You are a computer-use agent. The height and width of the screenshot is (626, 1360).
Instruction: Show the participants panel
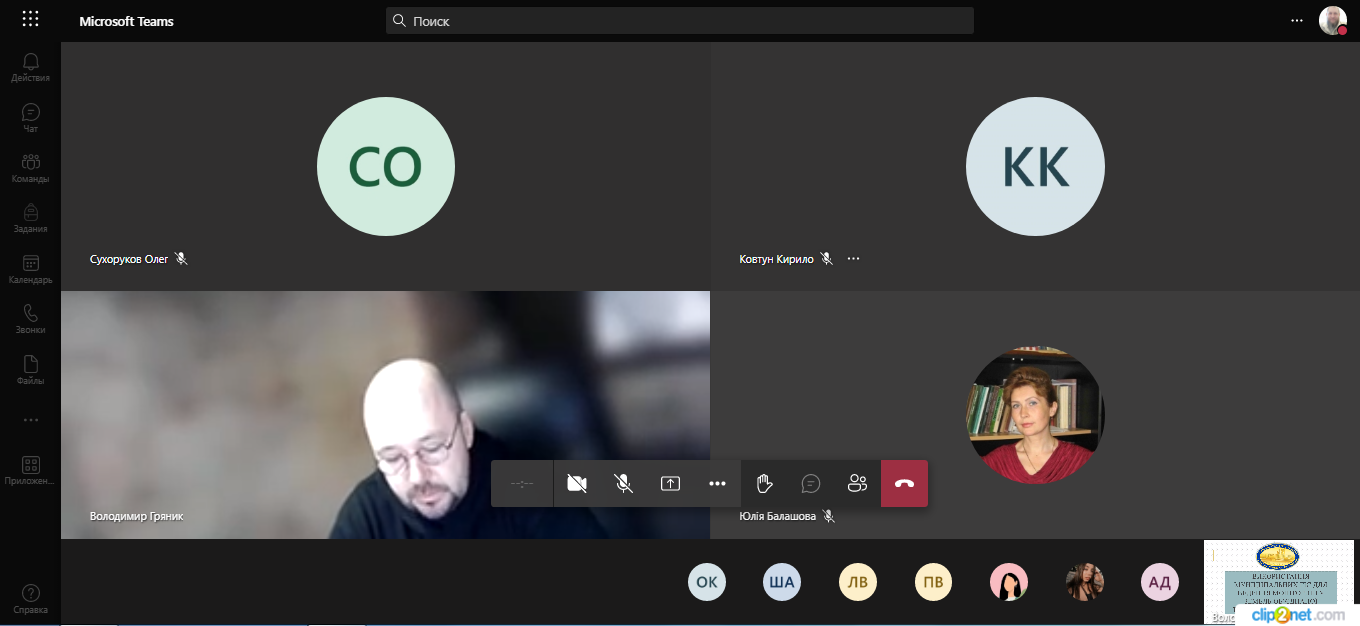(x=857, y=483)
